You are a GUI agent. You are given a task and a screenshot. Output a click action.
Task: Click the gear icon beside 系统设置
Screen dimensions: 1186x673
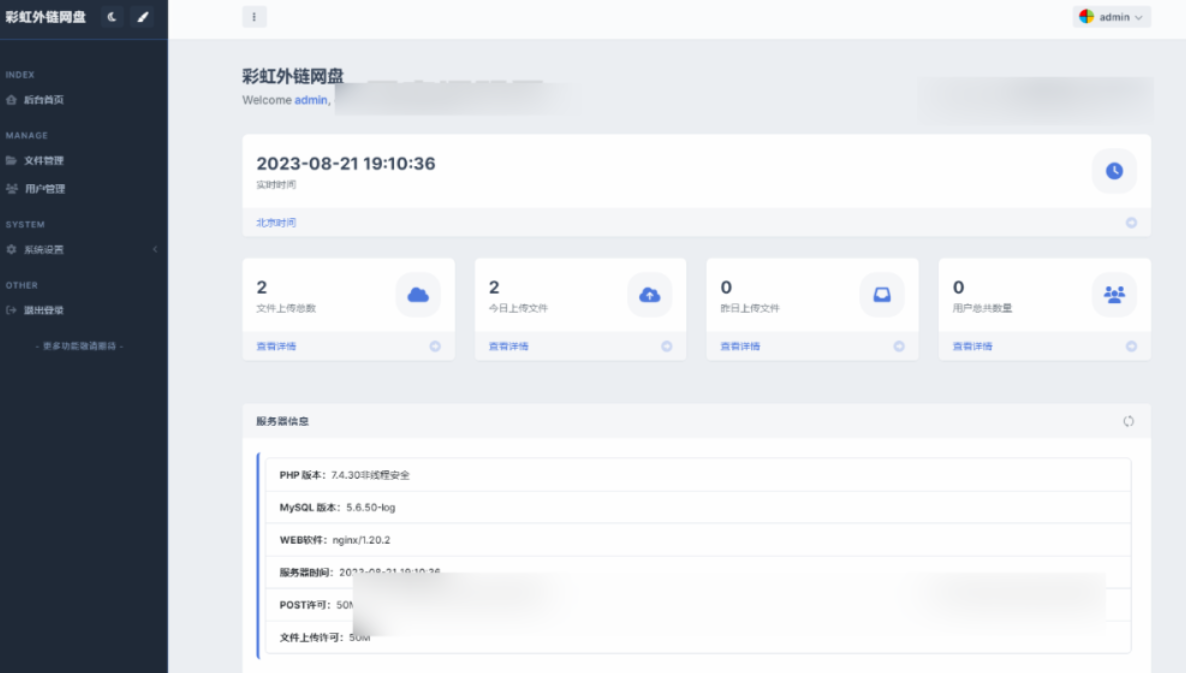11,250
